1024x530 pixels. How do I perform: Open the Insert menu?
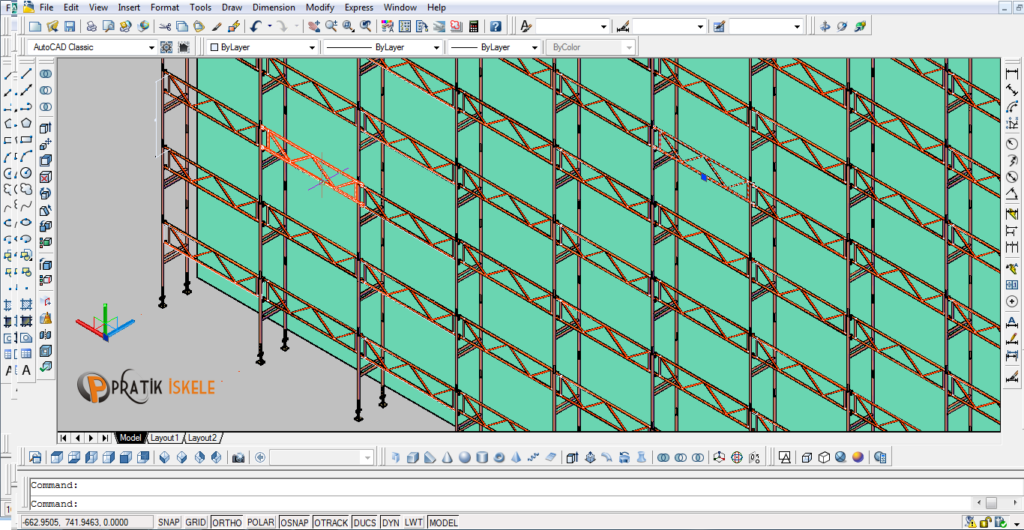pyautogui.click(x=129, y=8)
